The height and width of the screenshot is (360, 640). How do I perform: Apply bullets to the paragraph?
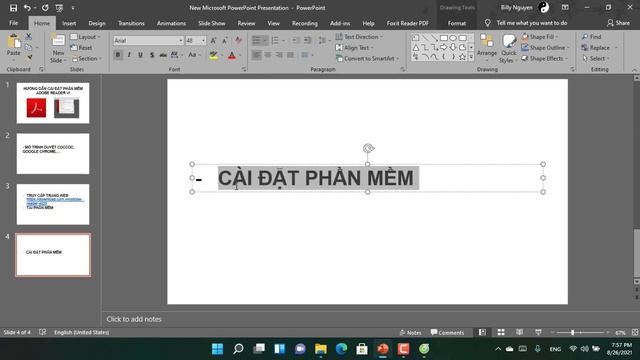[x=256, y=40]
